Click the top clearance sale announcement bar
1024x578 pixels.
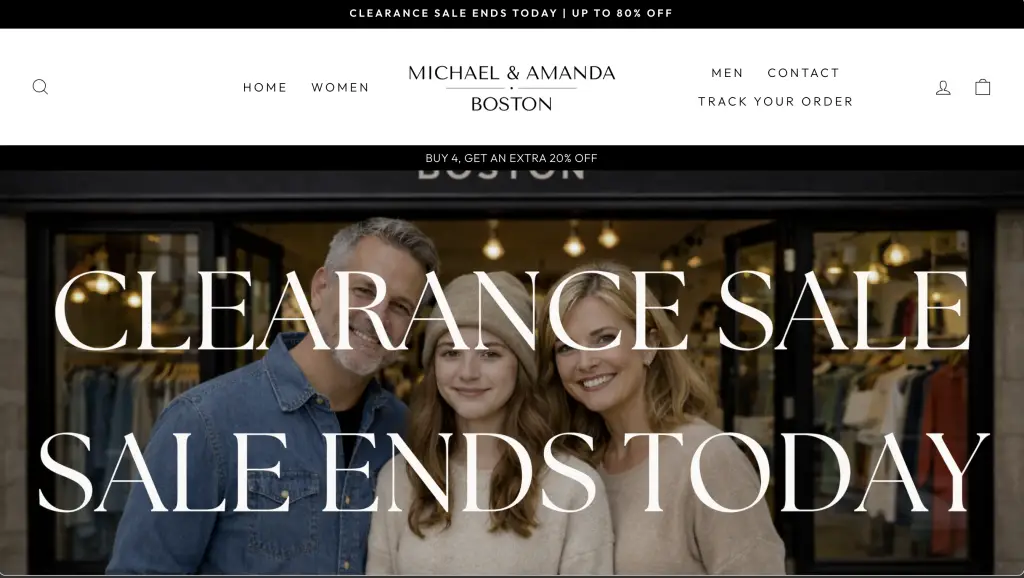(512, 14)
